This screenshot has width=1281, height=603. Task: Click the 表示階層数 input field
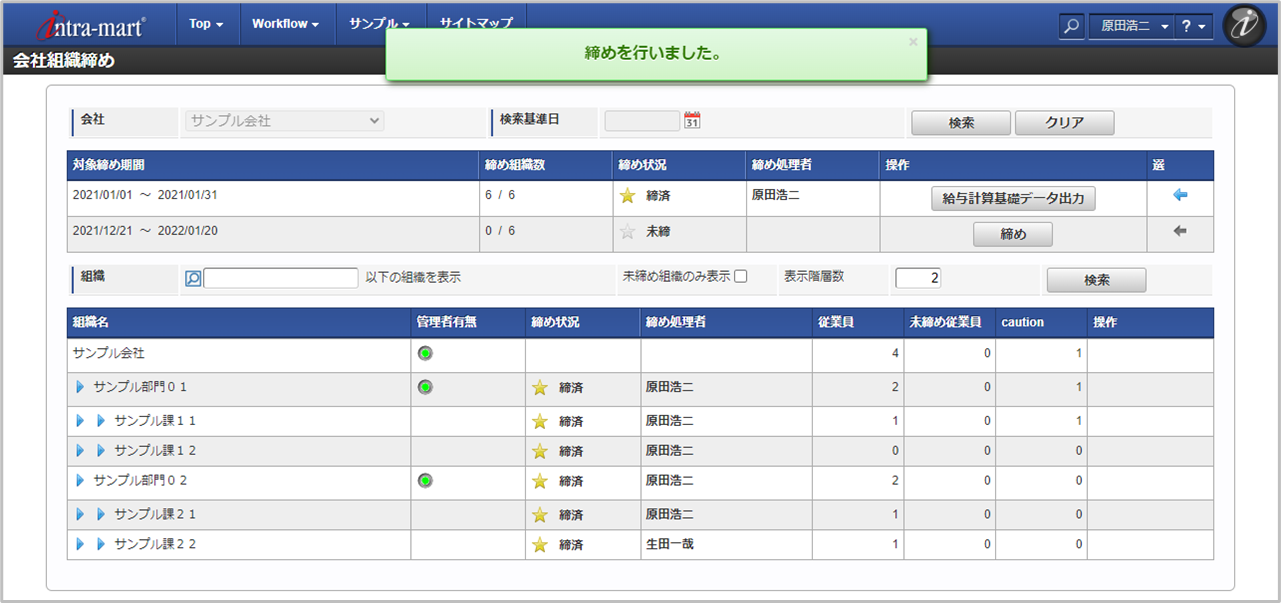(917, 278)
